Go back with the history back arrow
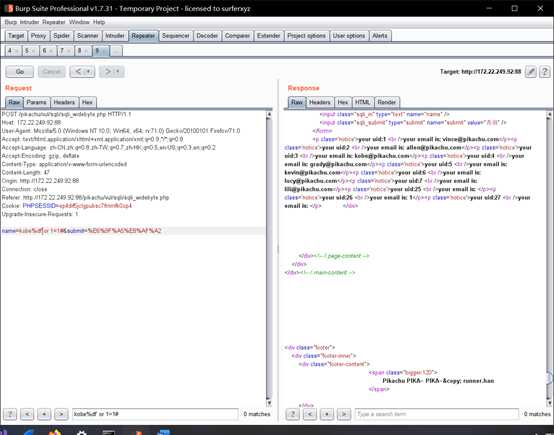 pos(78,72)
